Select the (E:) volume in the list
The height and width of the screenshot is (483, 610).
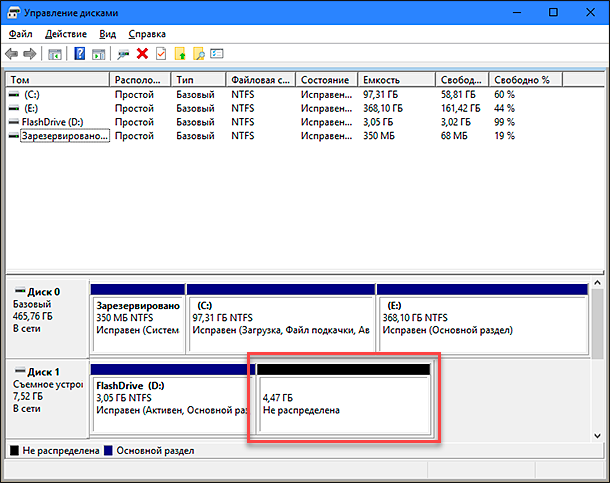pyautogui.click(x=31, y=108)
